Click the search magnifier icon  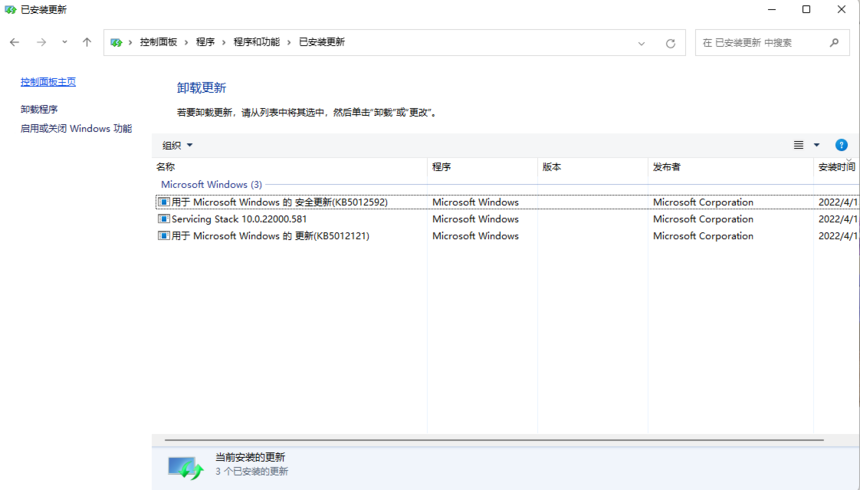(834, 42)
